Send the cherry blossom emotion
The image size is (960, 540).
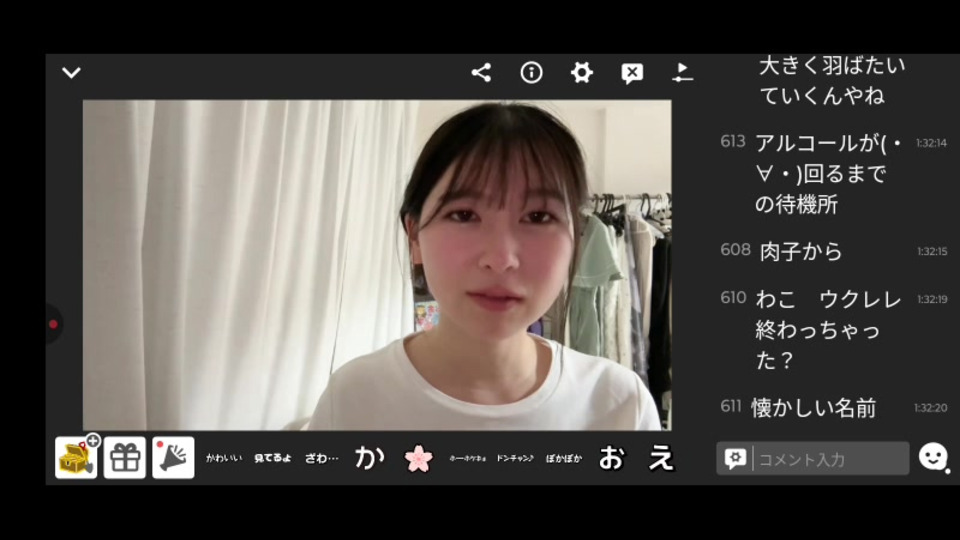[x=419, y=458]
